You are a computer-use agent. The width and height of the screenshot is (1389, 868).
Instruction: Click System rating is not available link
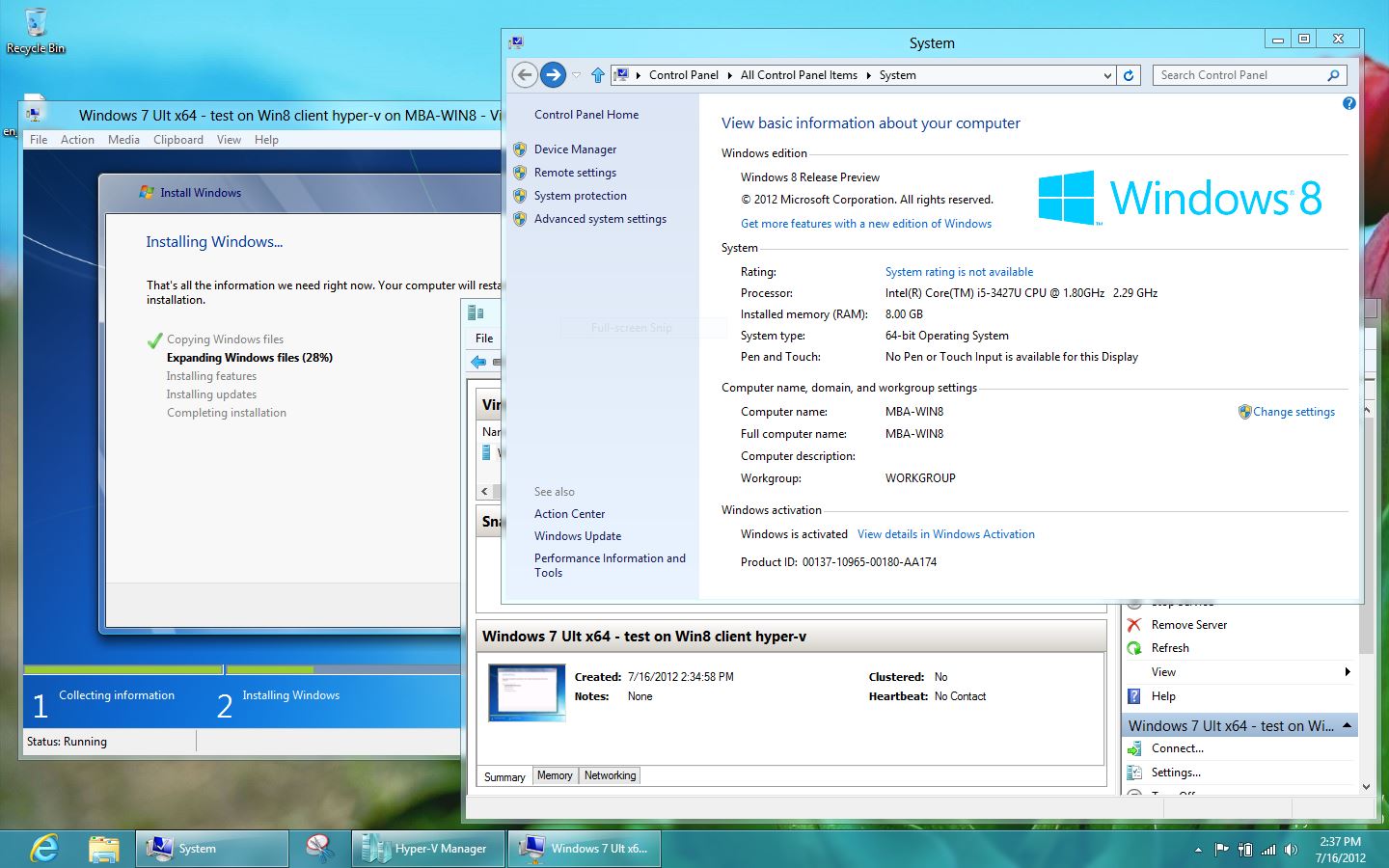pos(959,272)
